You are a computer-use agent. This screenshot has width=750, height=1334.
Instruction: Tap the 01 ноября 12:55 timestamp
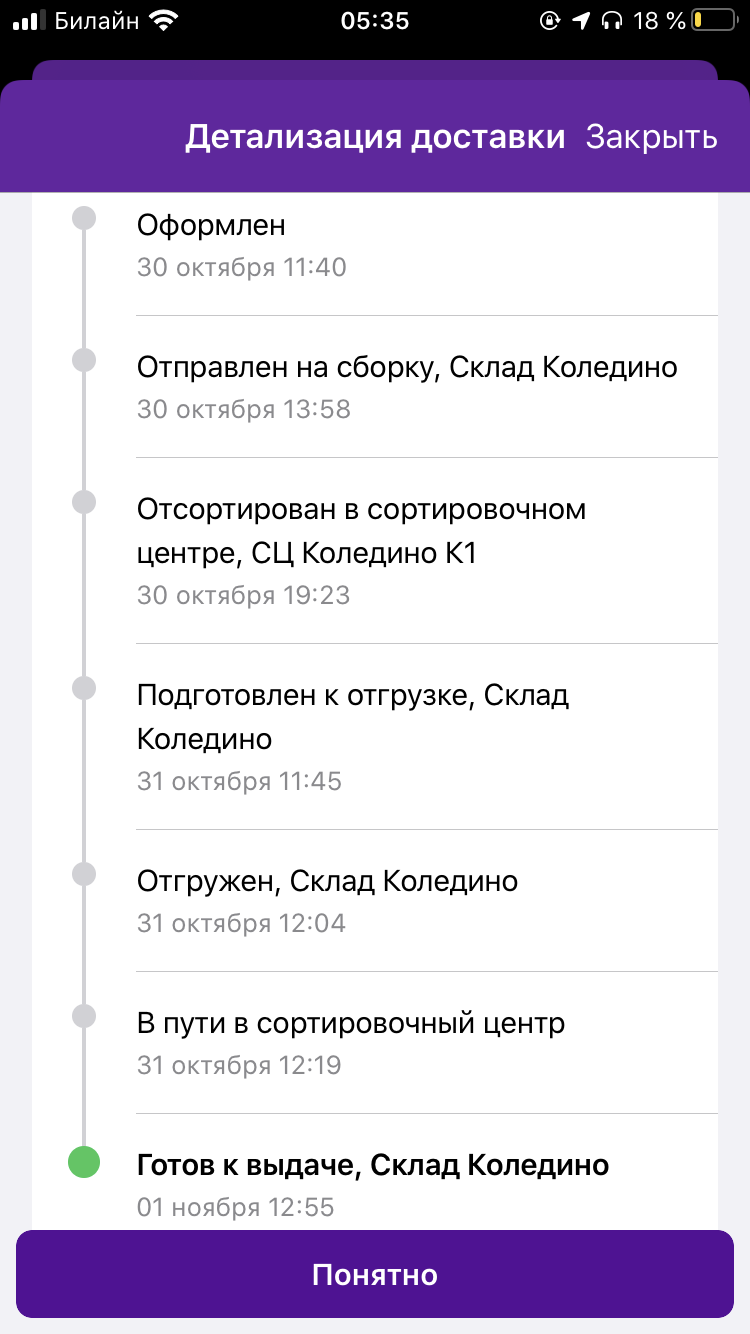click(235, 1207)
